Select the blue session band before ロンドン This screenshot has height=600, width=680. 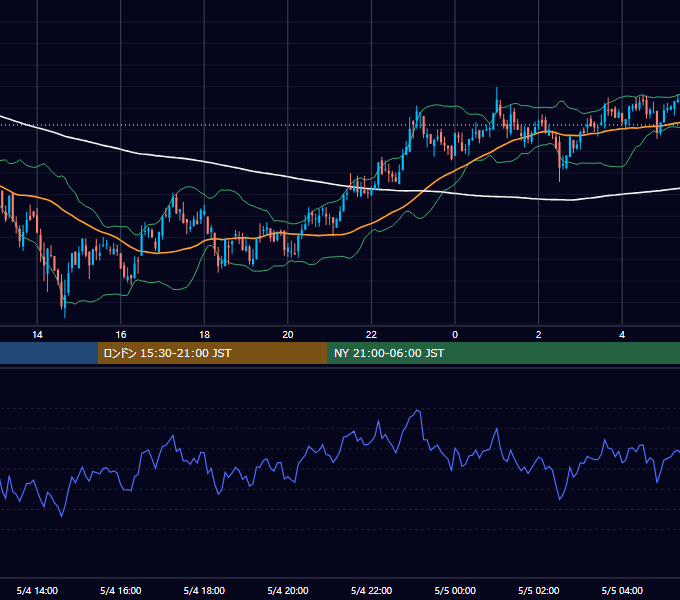[49, 353]
